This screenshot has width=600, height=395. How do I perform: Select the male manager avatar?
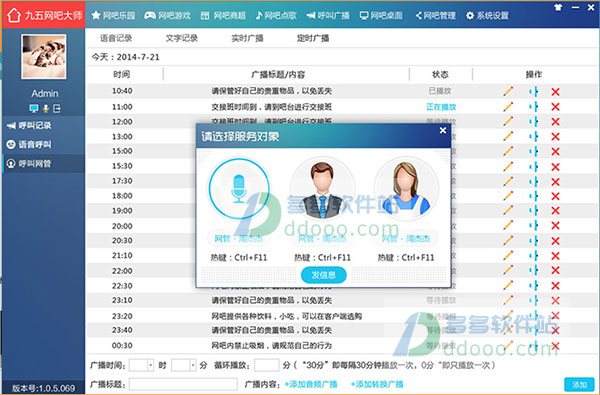click(322, 189)
